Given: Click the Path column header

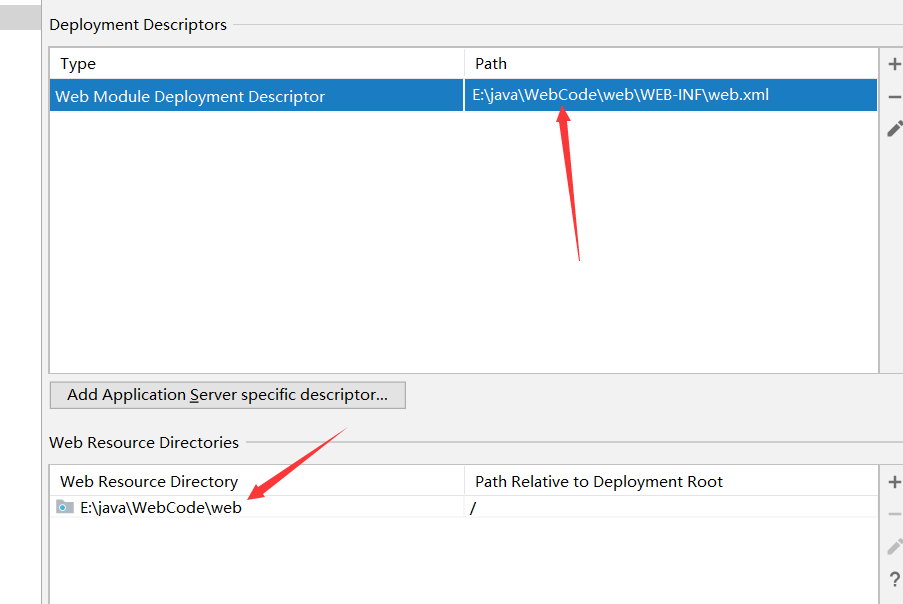Looking at the screenshot, I should pyautogui.click(x=671, y=63).
